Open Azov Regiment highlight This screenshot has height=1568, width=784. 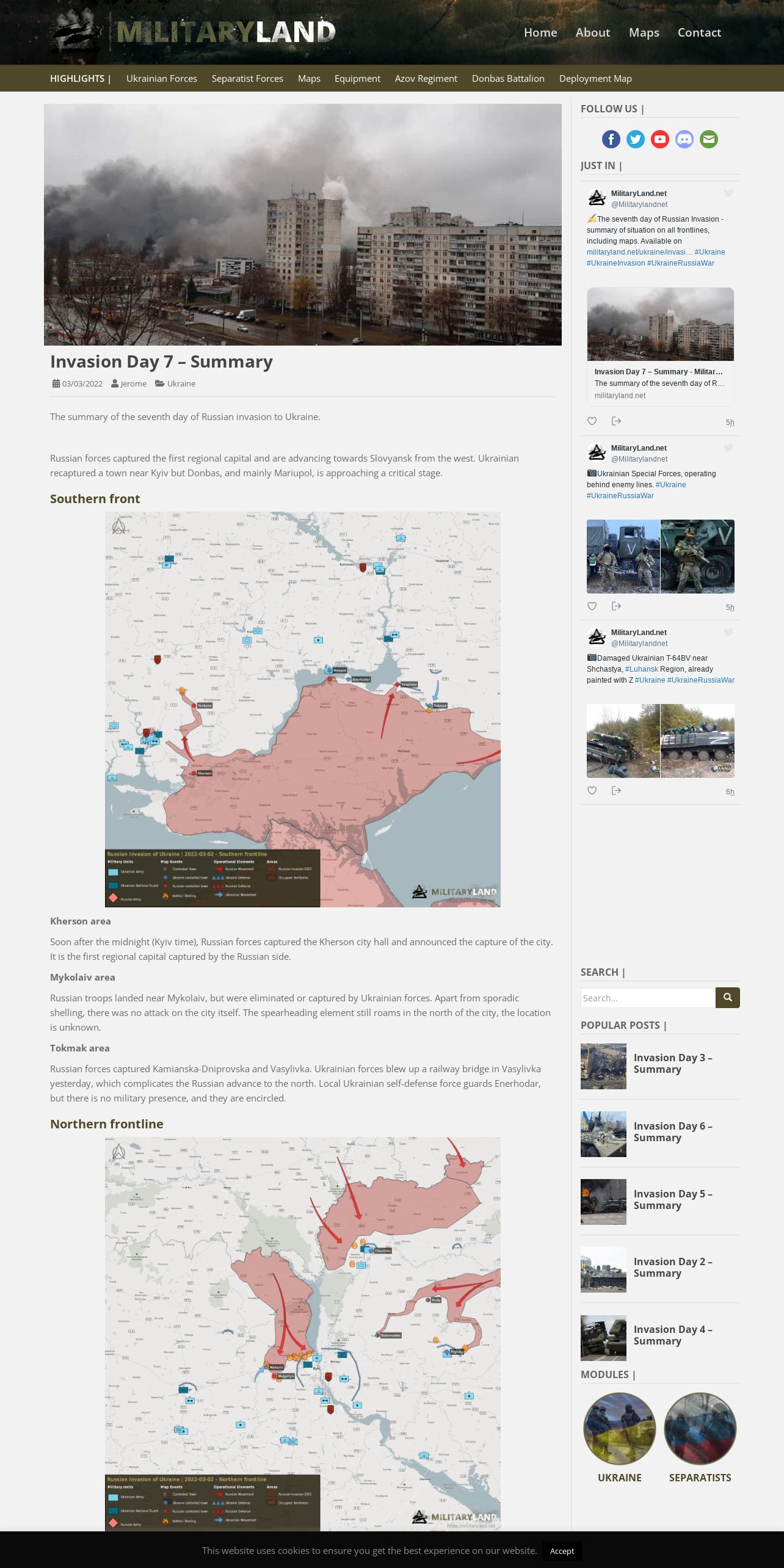click(x=426, y=78)
